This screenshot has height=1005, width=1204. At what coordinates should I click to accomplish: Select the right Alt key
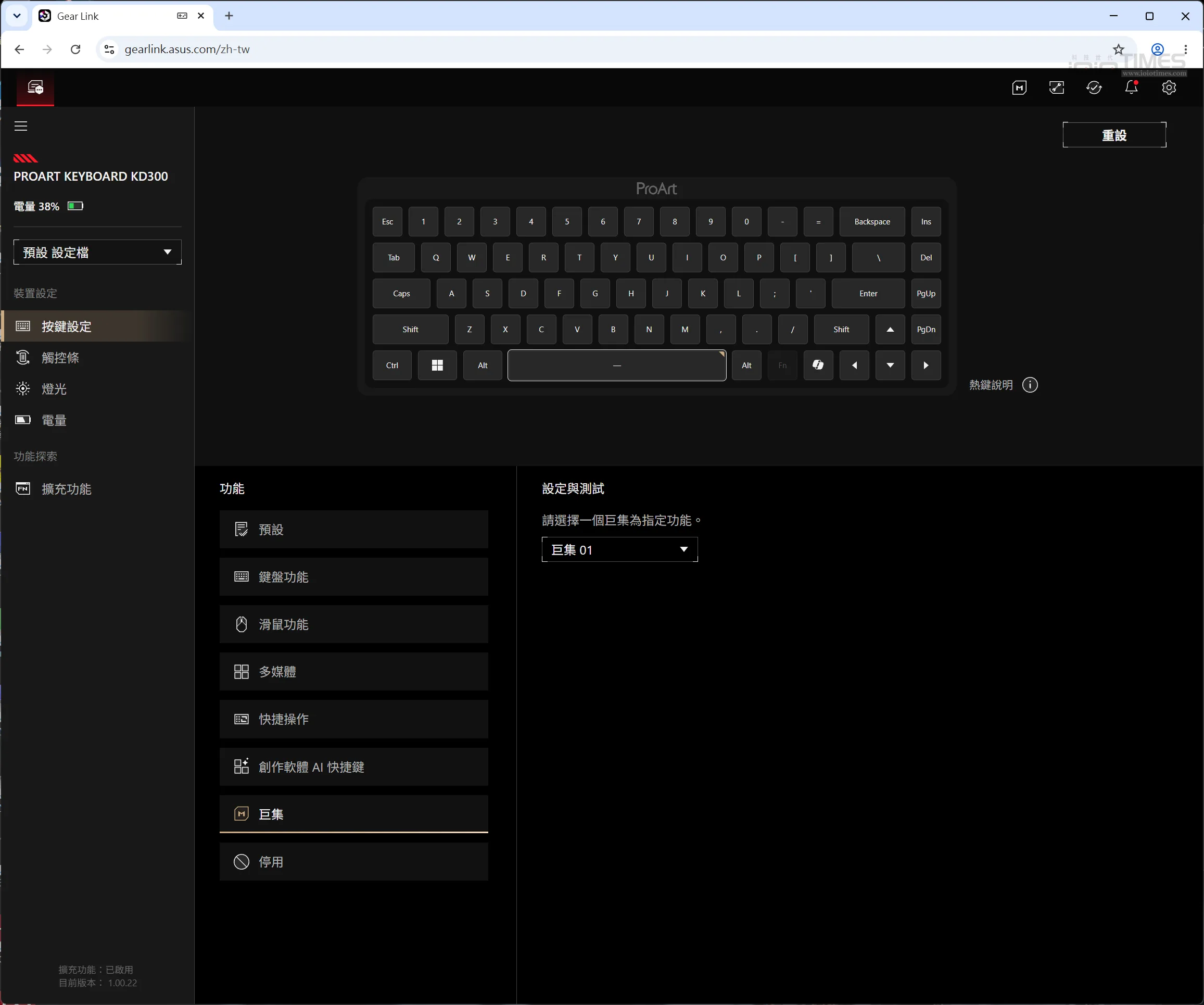coord(746,366)
